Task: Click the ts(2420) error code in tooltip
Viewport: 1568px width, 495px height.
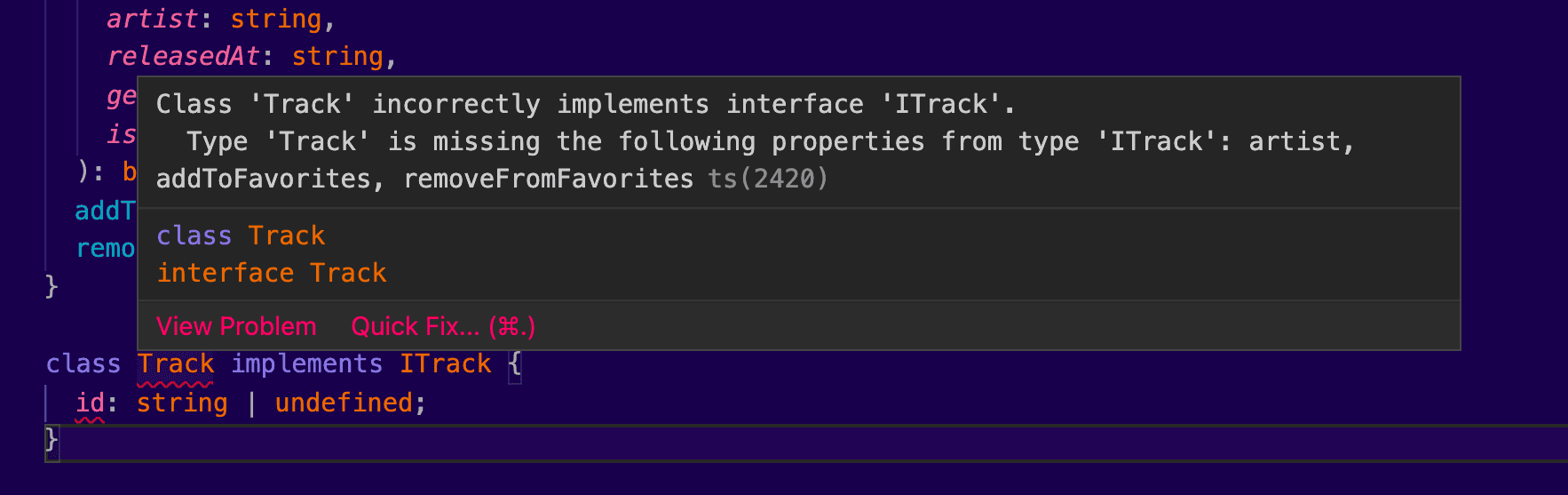Action: (x=768, y=179)
